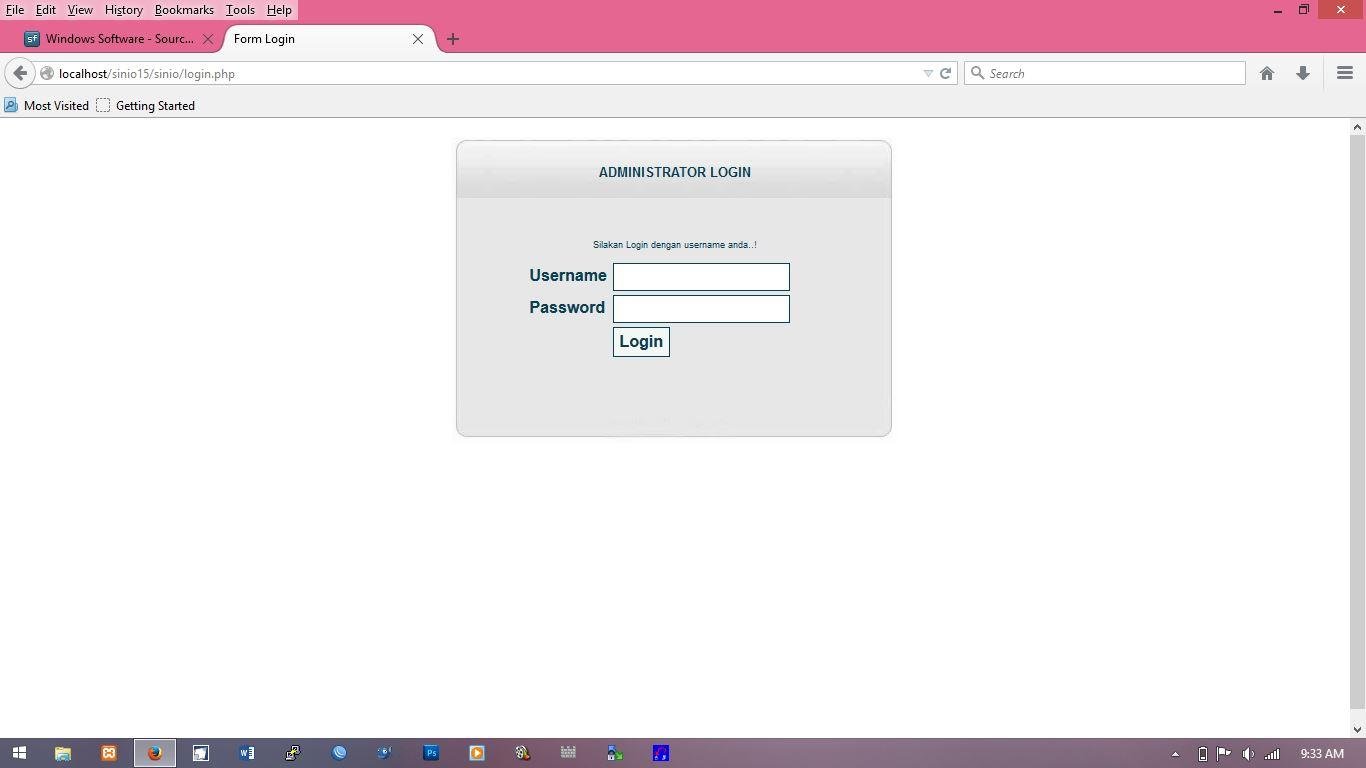
Task: Open File Explorer from taskbar
Action: pos(63,753)
